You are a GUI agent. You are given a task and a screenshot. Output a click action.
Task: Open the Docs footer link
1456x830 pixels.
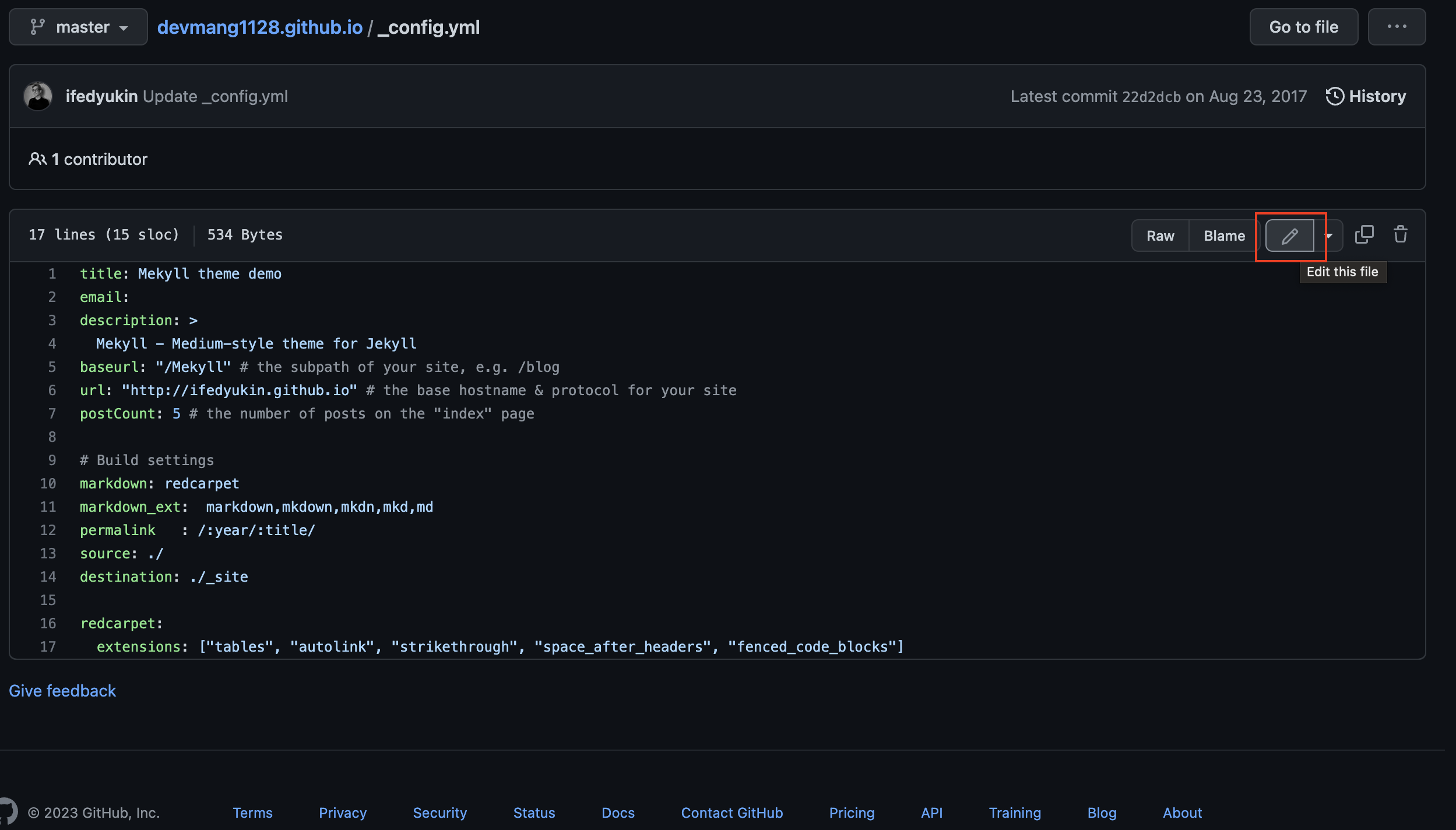coord(618,813)
